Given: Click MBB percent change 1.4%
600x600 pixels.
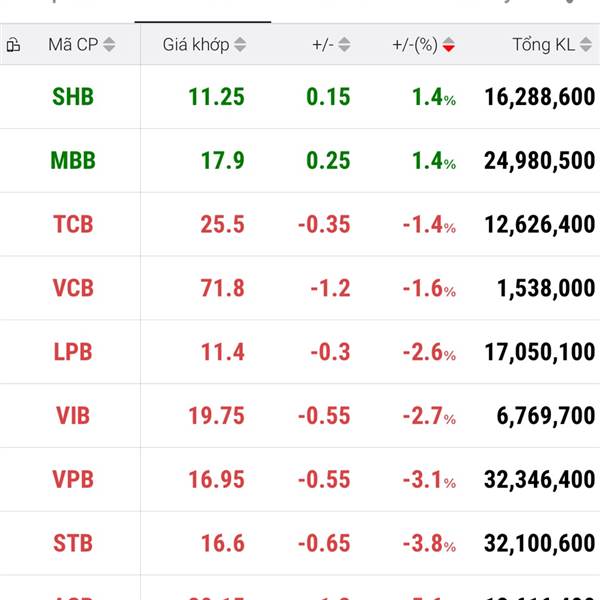Looking at the screenshot, I should pos(434,160).
